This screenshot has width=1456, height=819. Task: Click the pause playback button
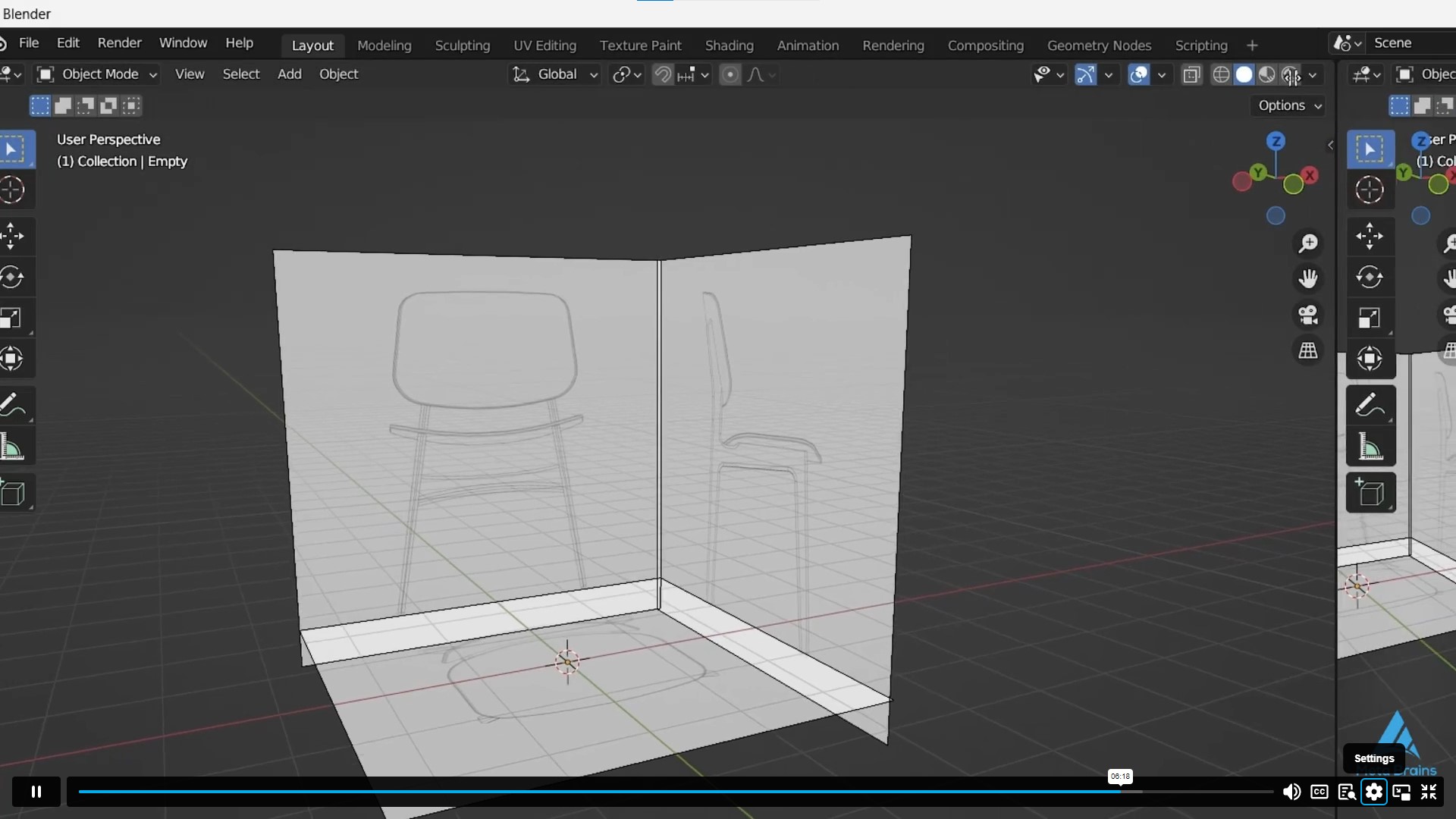(x=36, y=792)
